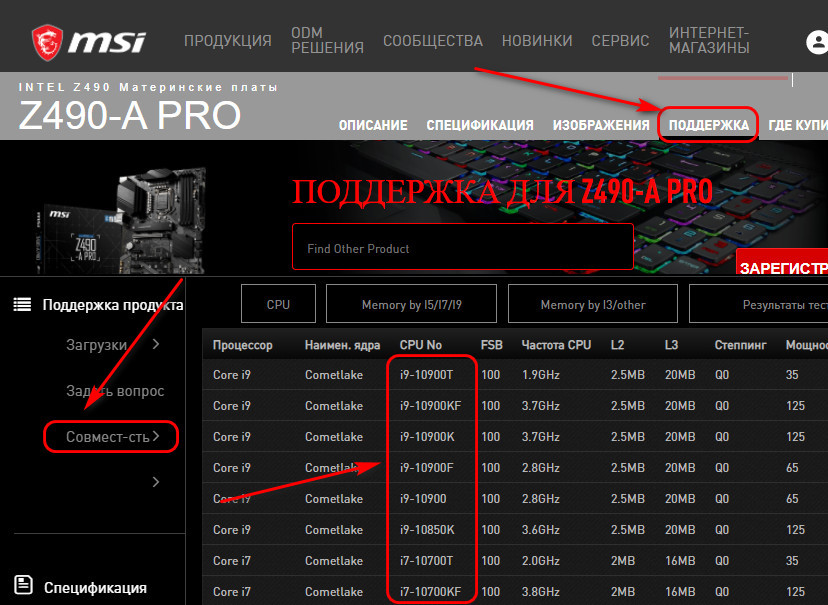Image resolution: width=828 pixels, height=605 pixels.
Task: Select the i7-10700T CPU cell
Action: (426, 561)
